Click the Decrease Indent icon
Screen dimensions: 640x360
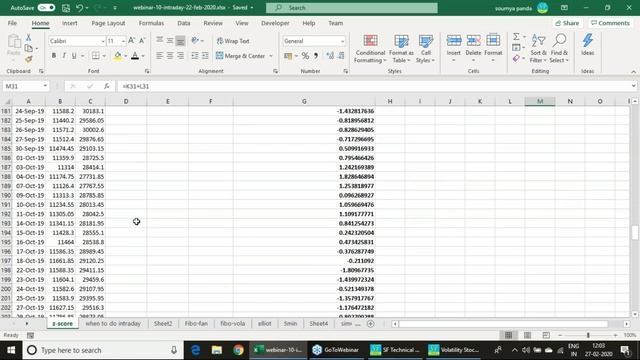point(195,56)
